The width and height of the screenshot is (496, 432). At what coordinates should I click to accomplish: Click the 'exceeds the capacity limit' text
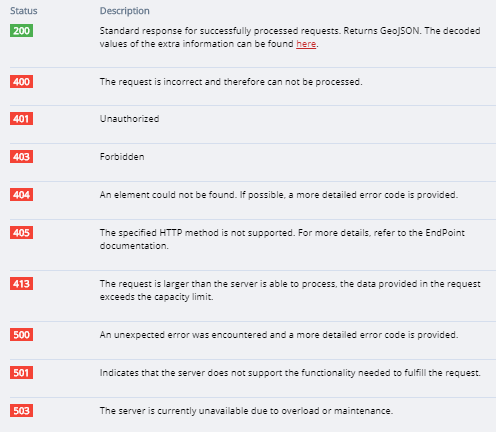click(156, 297)
